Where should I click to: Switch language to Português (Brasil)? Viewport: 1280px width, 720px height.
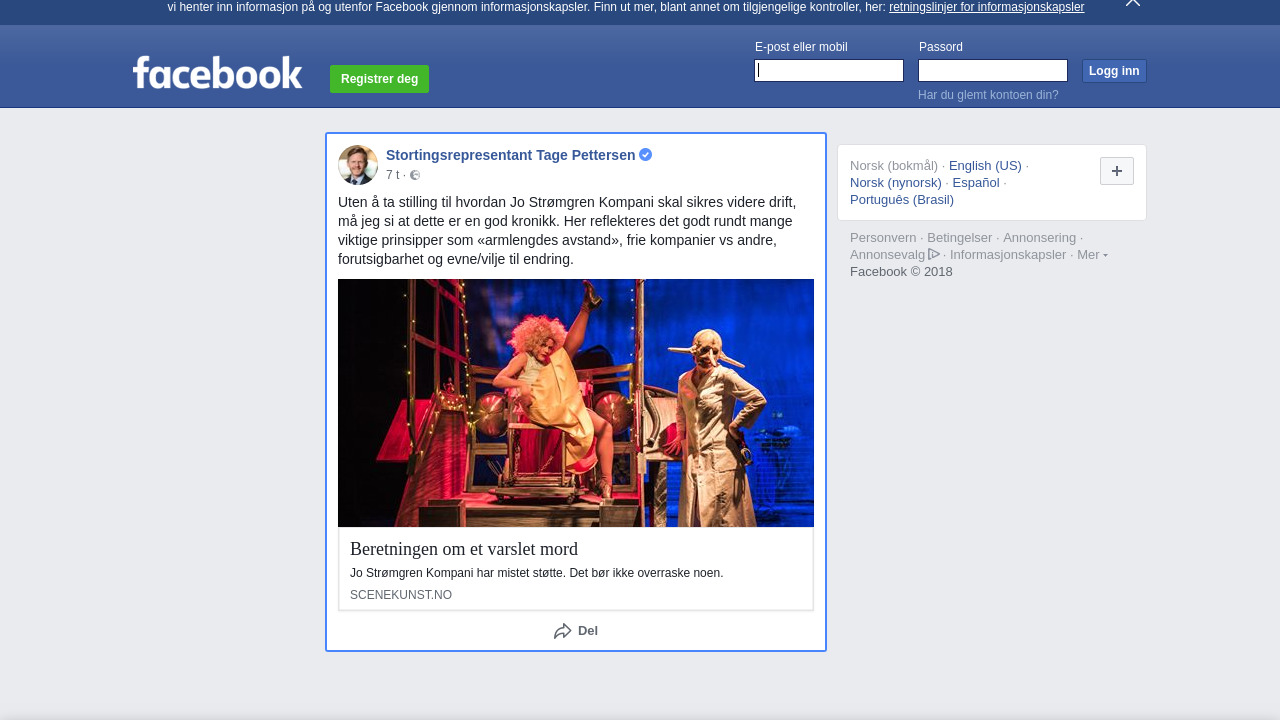902,200
